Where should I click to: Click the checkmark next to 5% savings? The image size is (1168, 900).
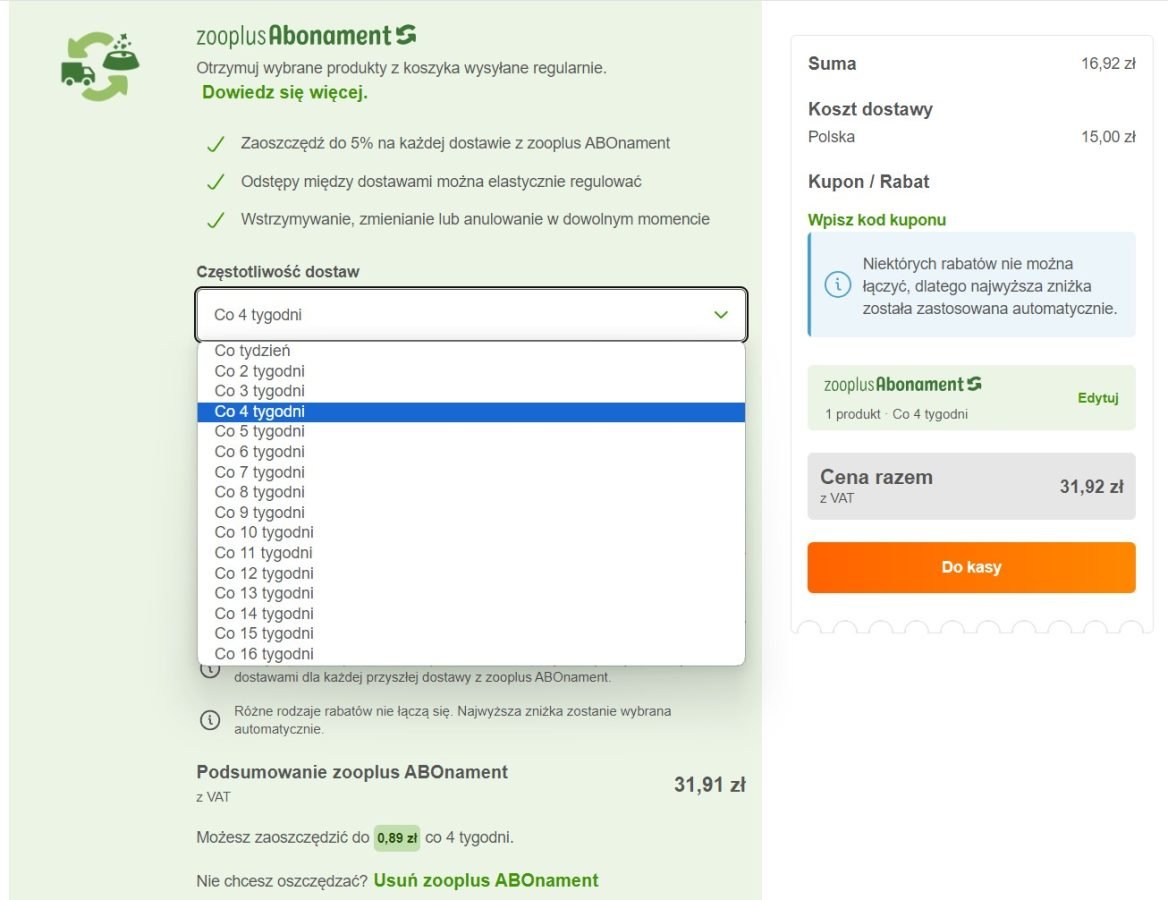click(215, 144)
